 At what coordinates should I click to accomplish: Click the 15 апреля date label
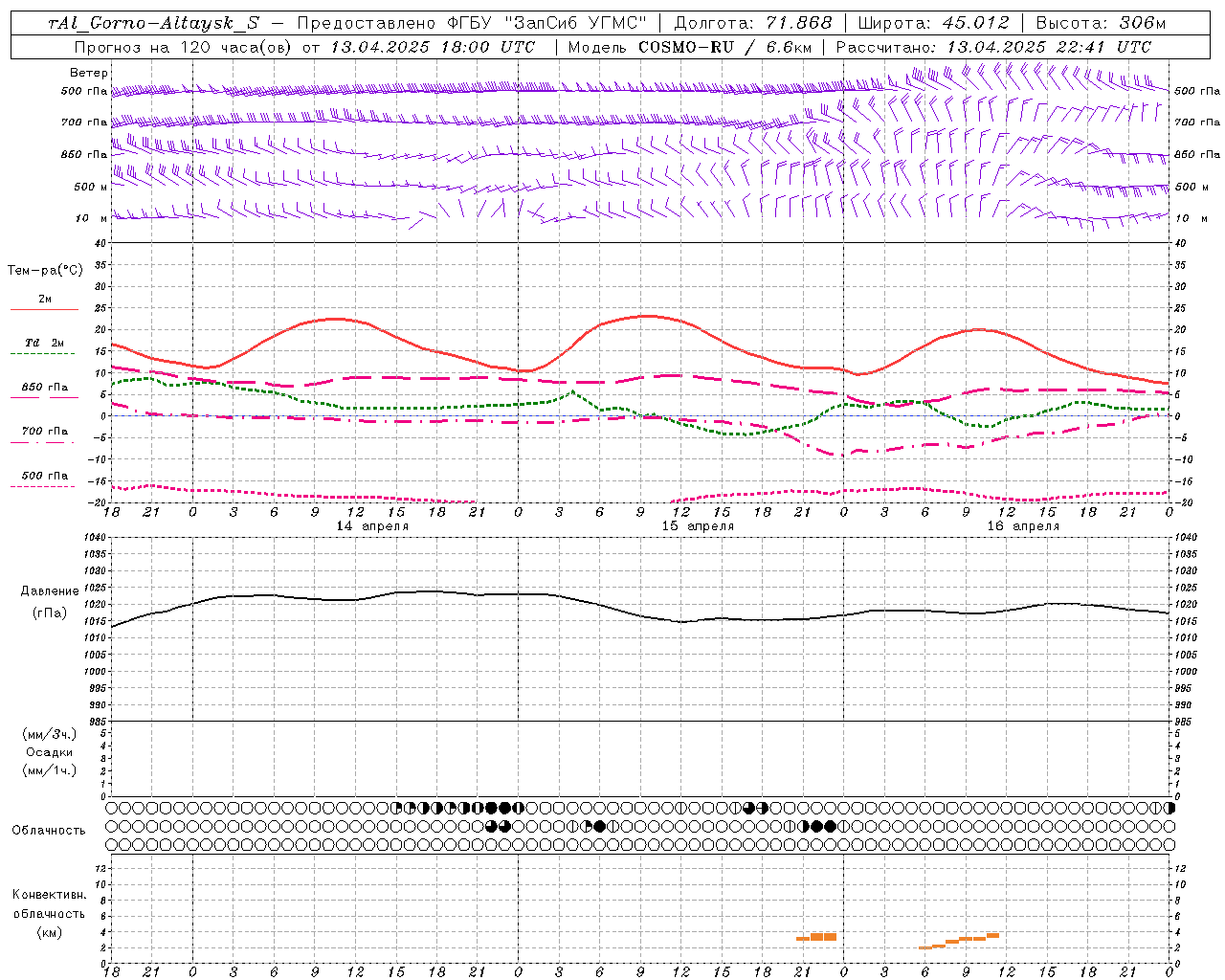[x=698, y=526]
